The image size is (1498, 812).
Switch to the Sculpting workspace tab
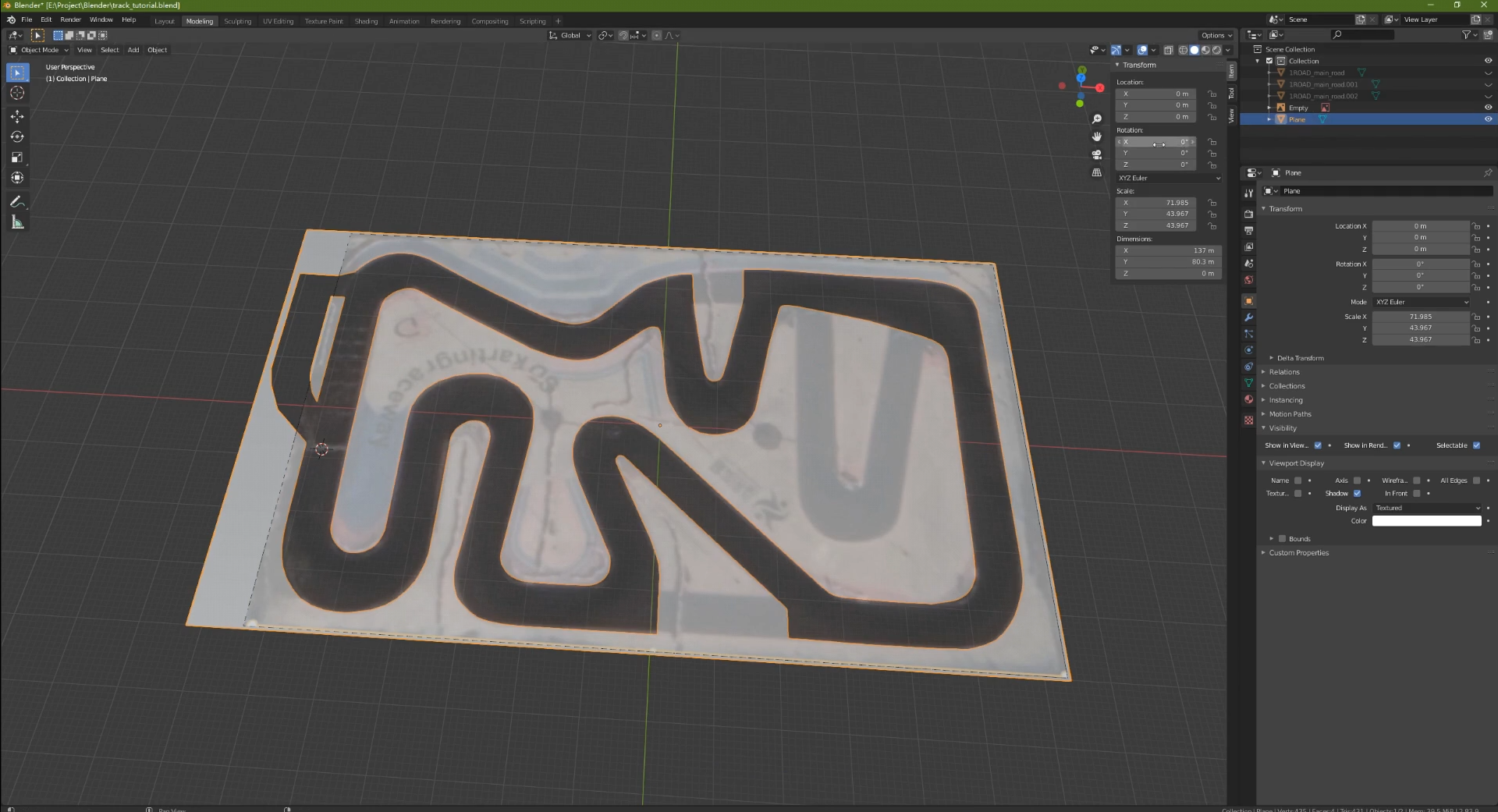[x=237, y=21]
